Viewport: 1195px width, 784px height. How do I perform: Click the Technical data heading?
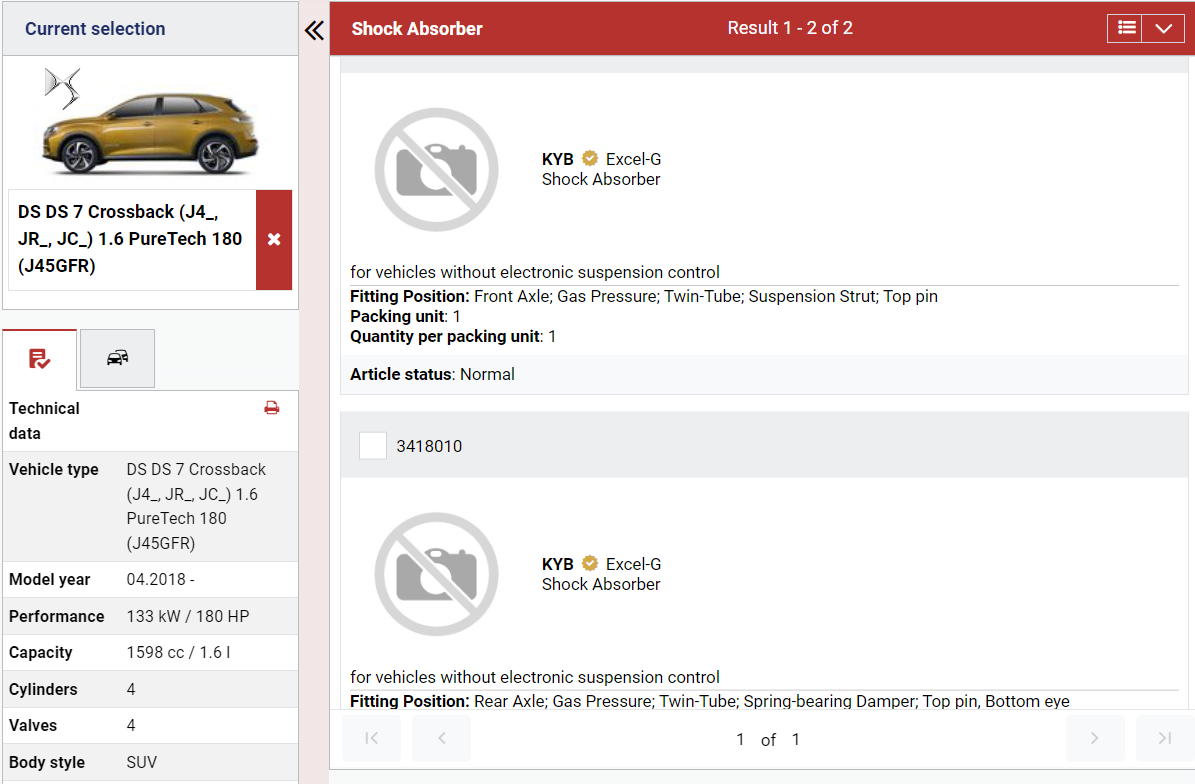44,421
